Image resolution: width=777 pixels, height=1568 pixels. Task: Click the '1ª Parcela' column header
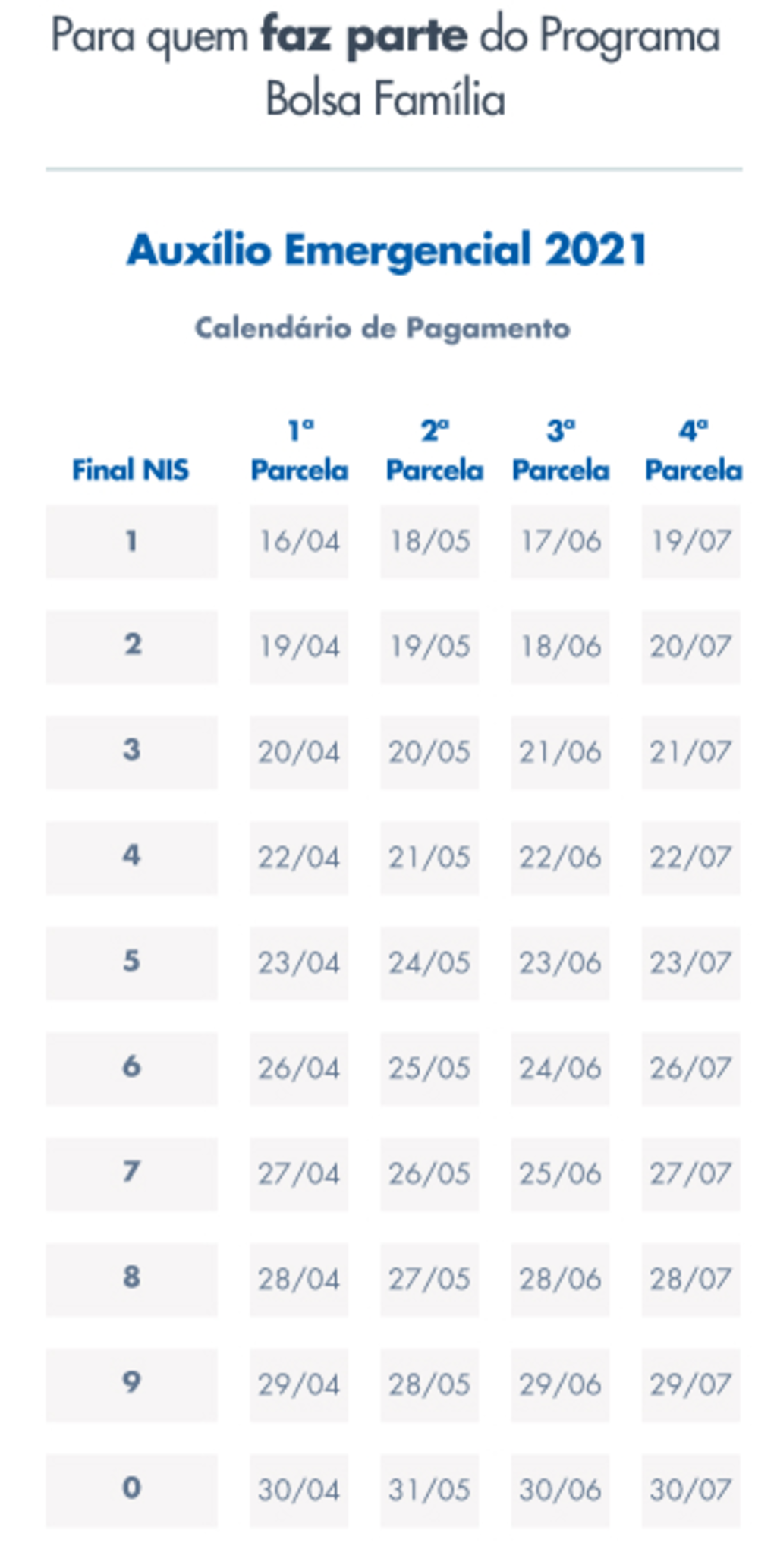pyautogui.click(x=299, y=451)
